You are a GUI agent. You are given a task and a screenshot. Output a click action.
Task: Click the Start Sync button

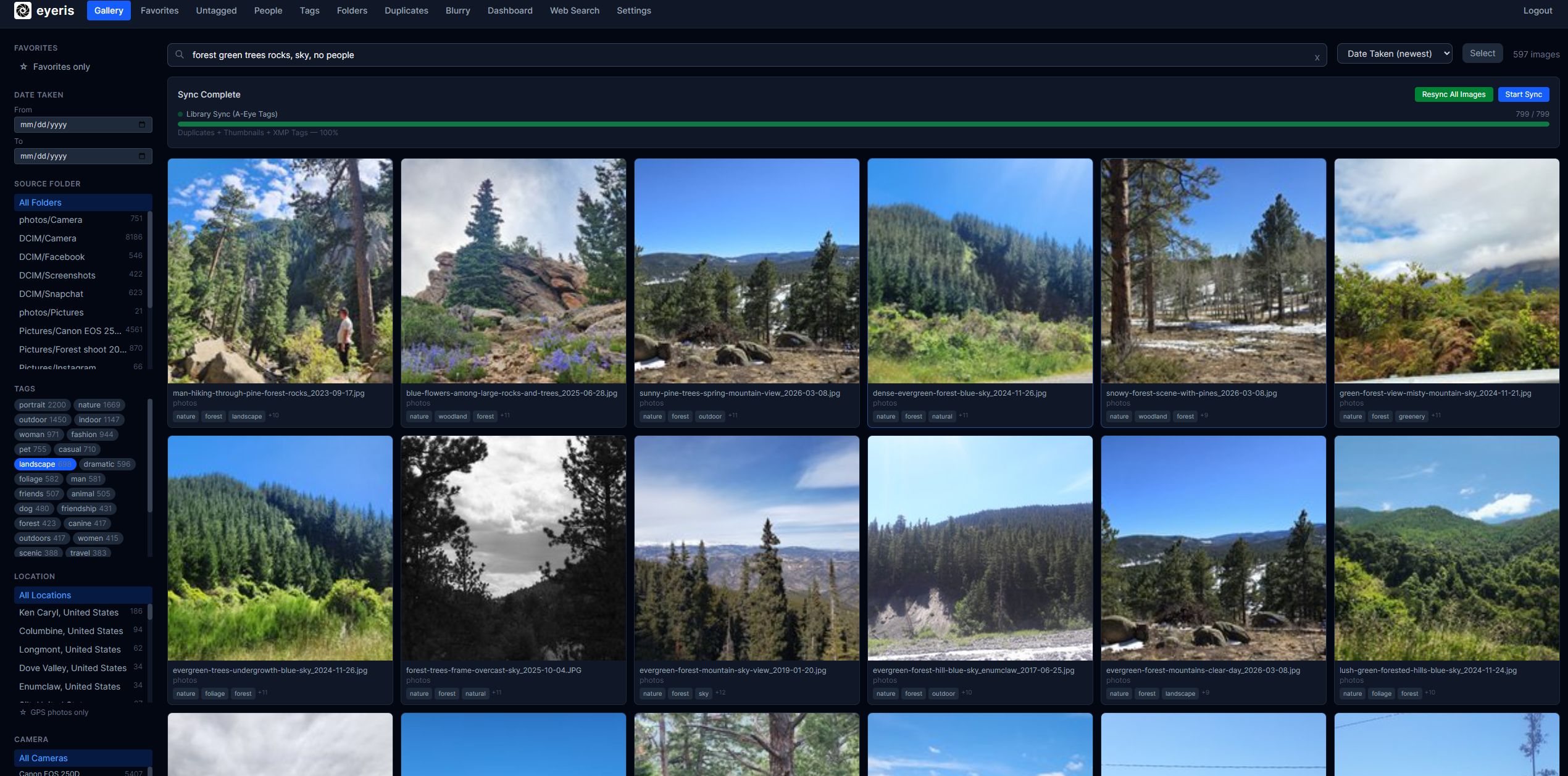(x=1523, y=94)
